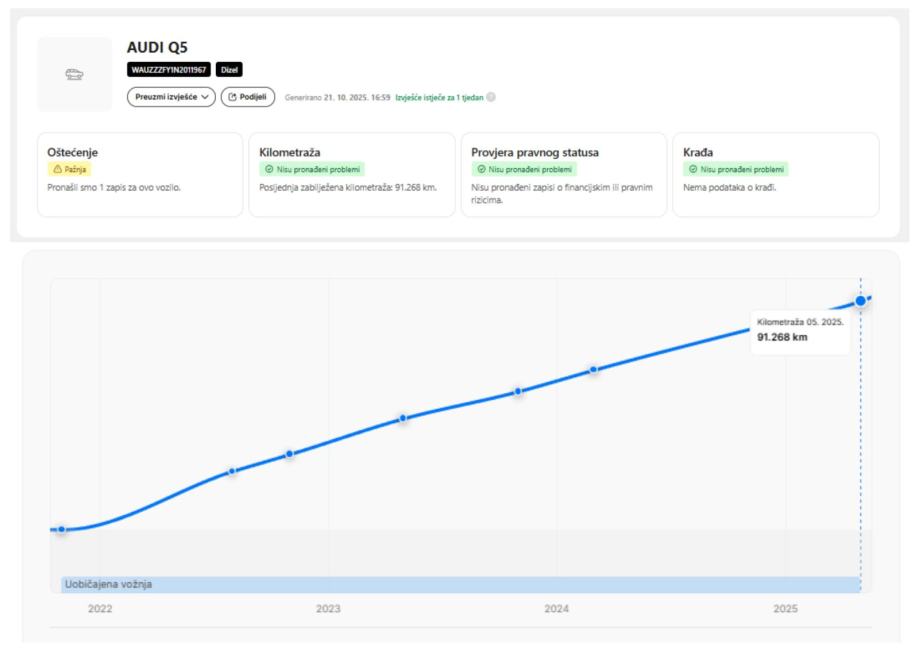Click the VIN badge WAUZZZFY1N2011967

click(169, 70)
